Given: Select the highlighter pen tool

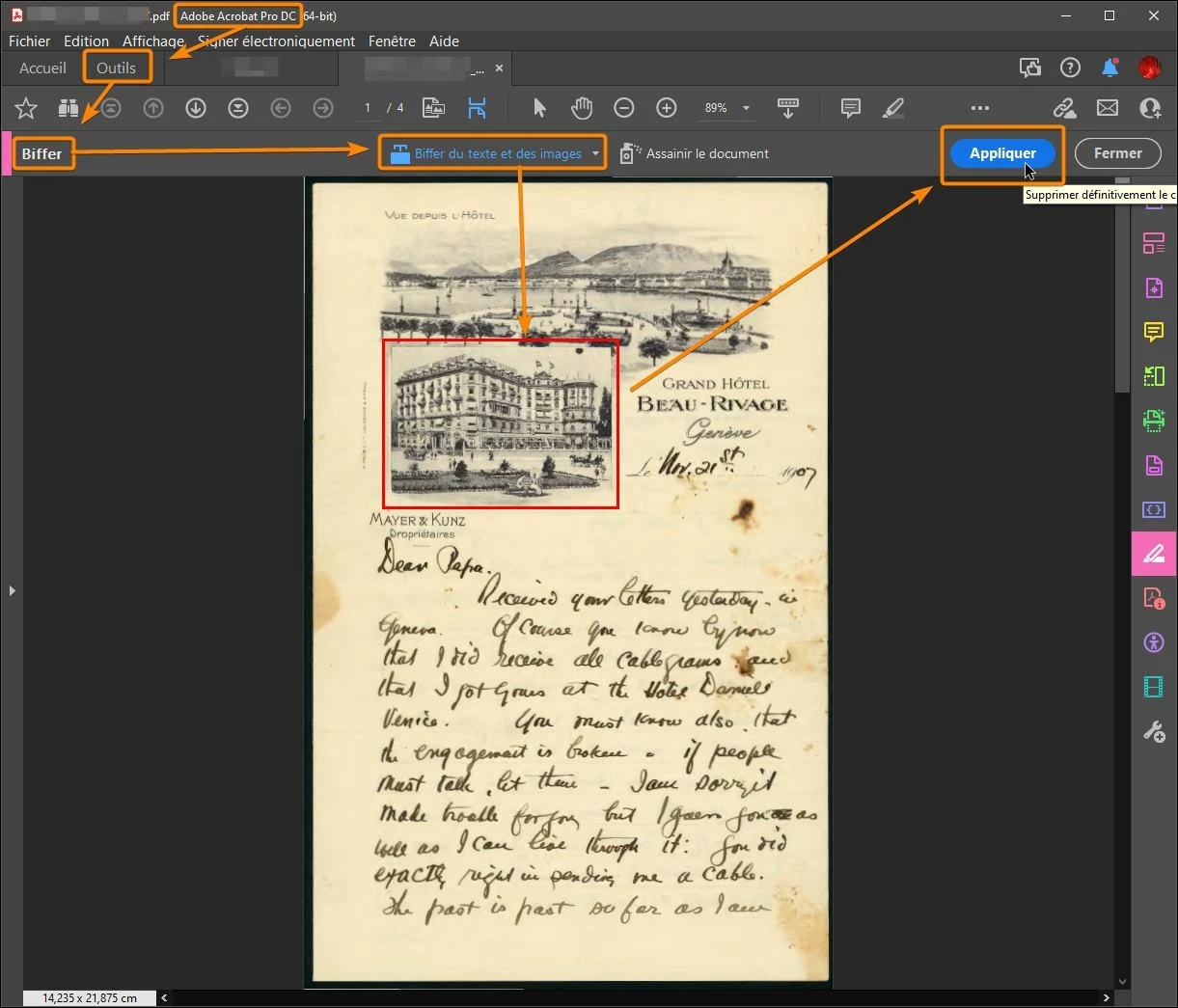Looking at the screenshot, I should (x=893, y=108).
